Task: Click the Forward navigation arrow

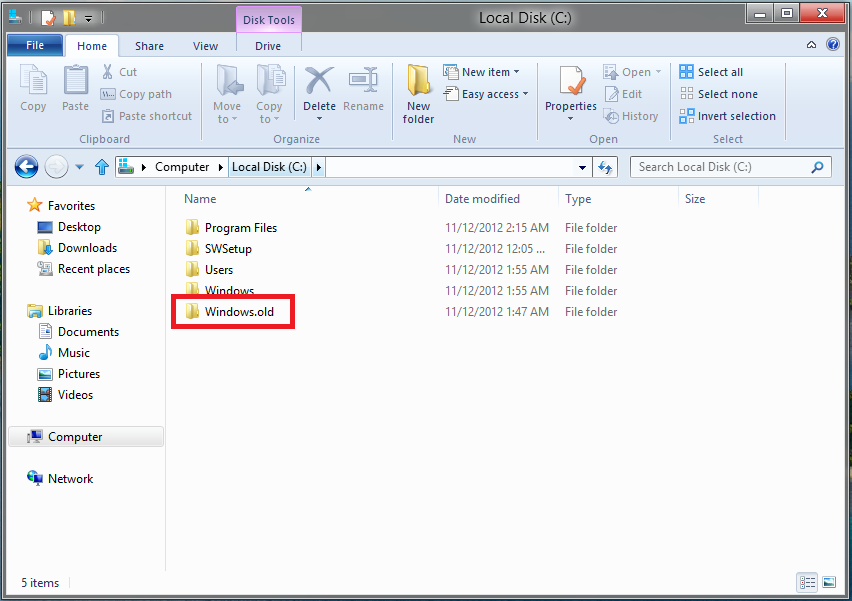Action: [x=57, y=167]
